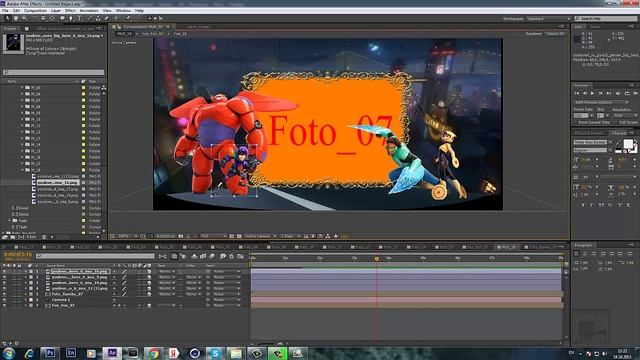
Task: Open the Effect menu
Action: [x=70, y=11]
